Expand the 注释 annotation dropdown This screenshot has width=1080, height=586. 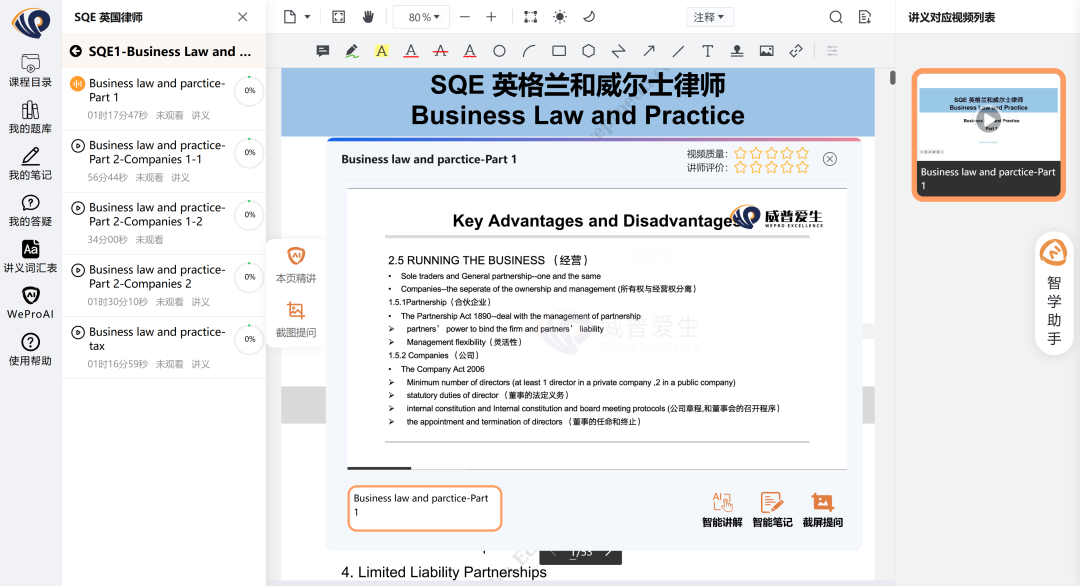(x=710, y=17)
